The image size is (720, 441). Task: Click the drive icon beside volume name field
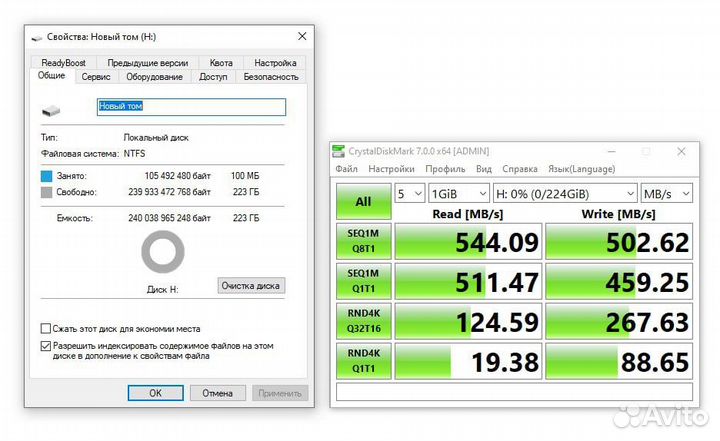coord(51,110)
